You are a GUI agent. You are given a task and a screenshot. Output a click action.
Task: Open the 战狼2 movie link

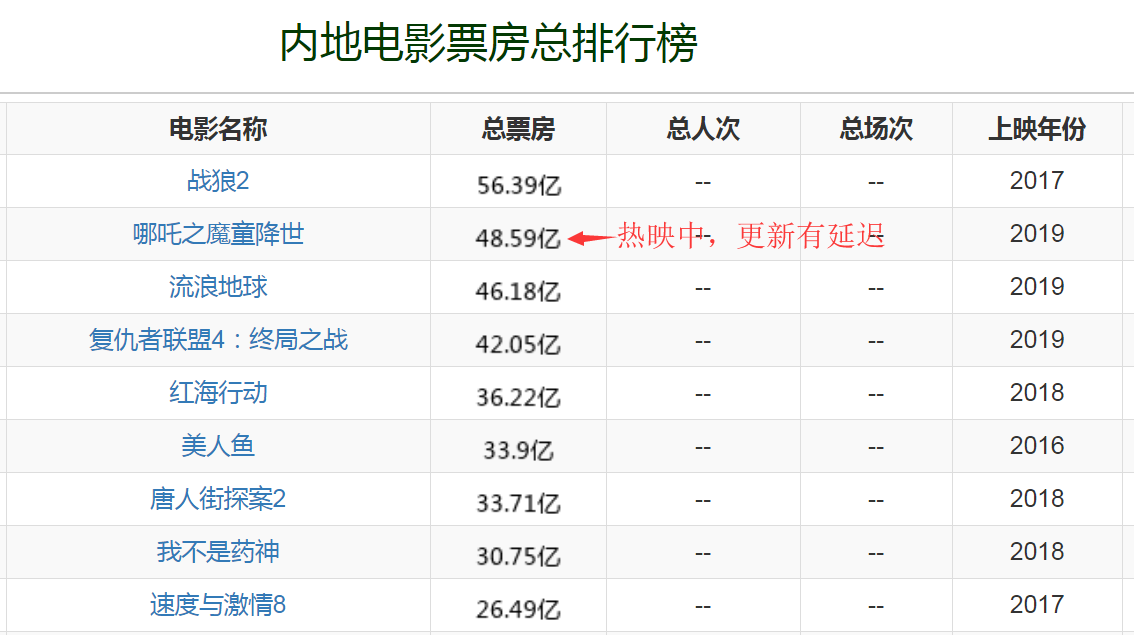(x=218, y=181)
